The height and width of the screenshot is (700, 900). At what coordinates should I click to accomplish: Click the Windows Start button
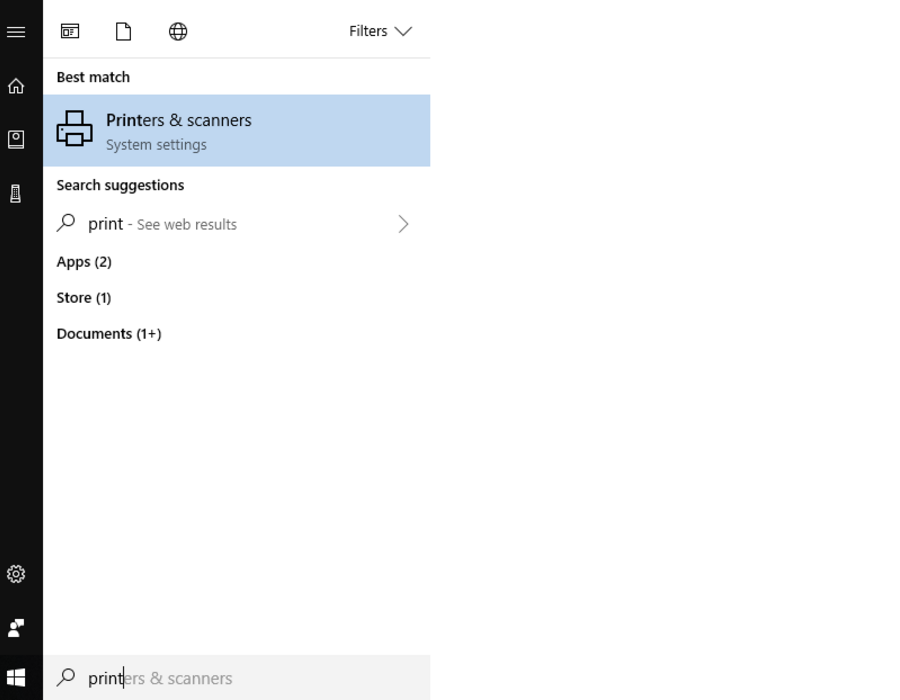point(16,678)
